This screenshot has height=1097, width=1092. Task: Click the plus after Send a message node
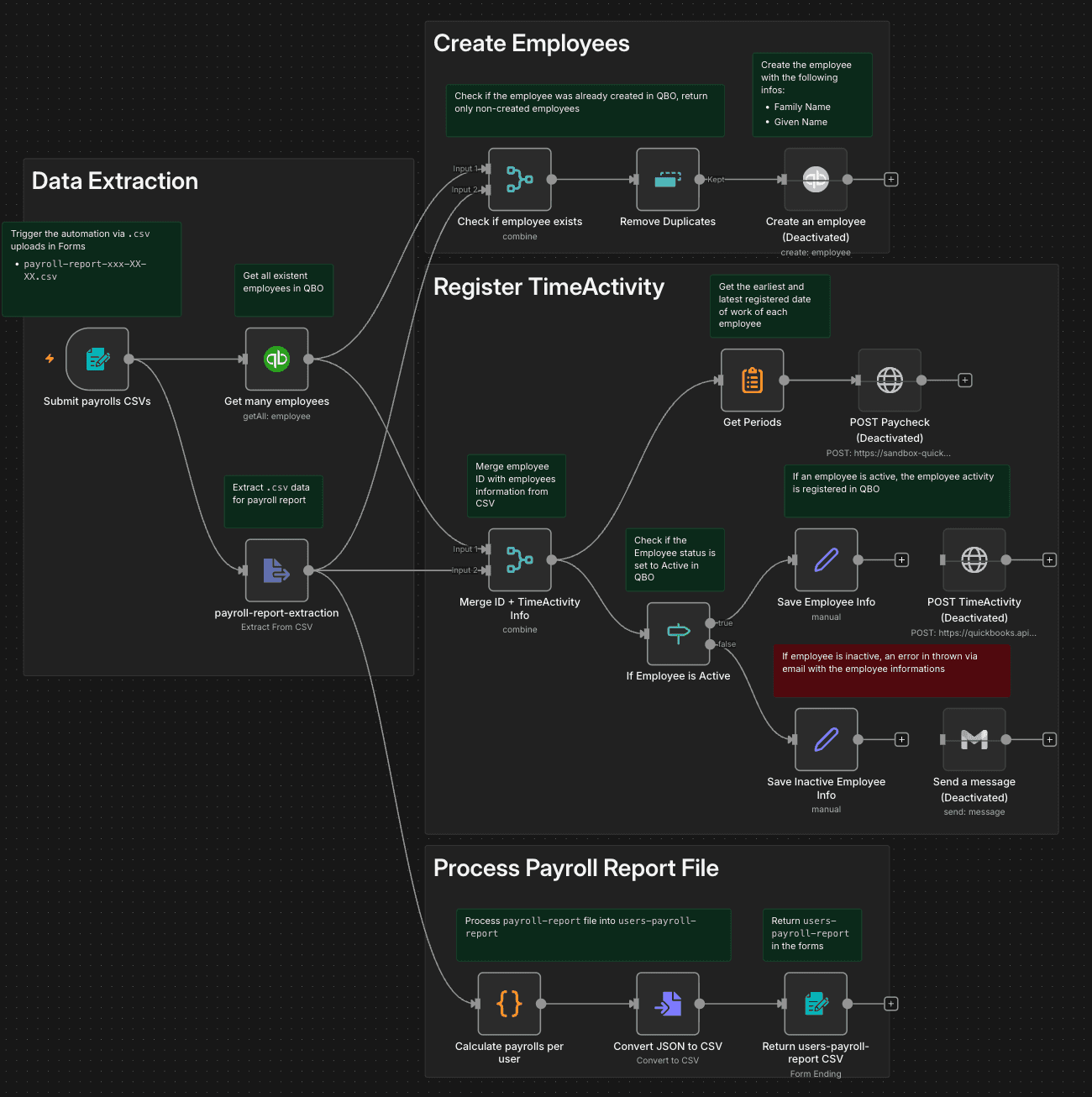[x=1049, y=739]
